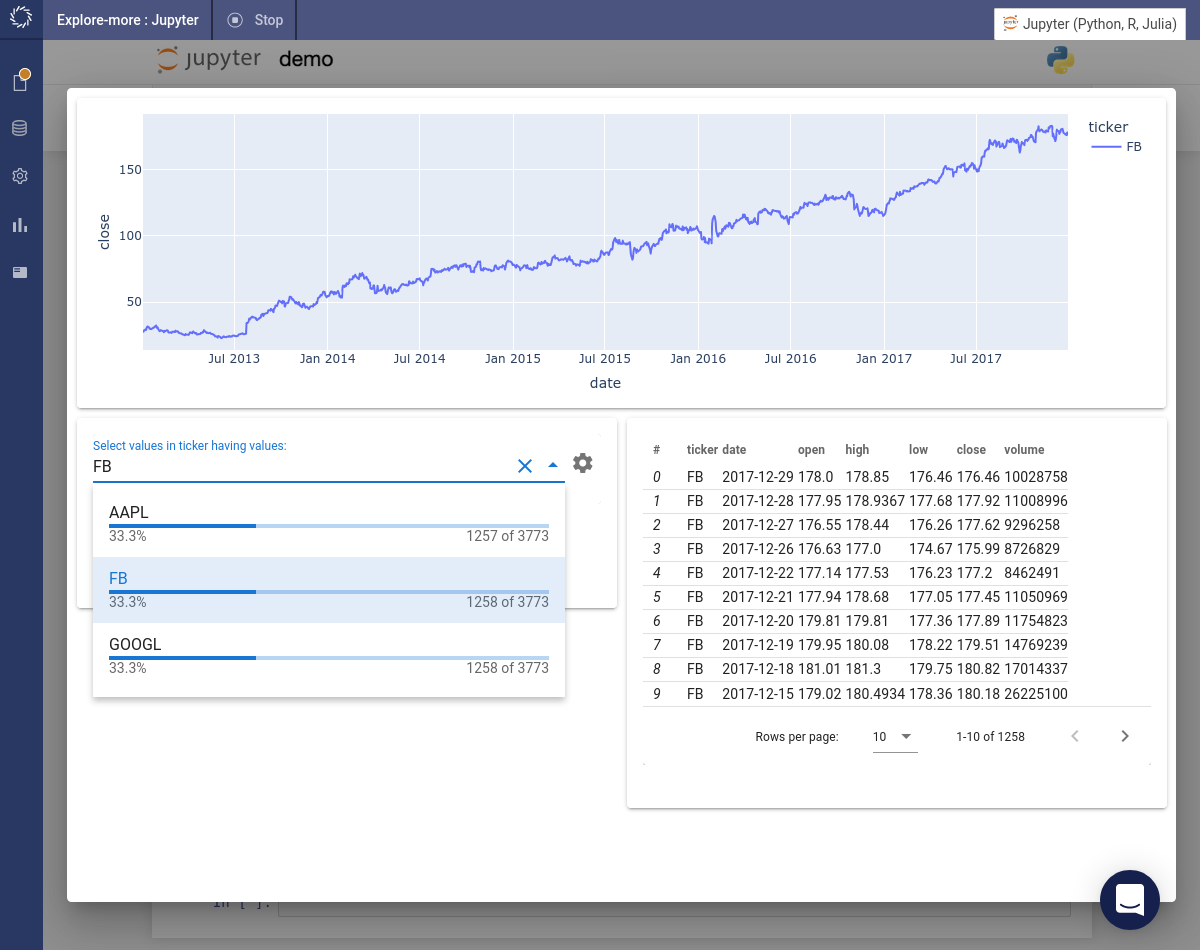Image resolution: width=1200 pixels, height=950 pixels.
Task: Click the 'ticker' column header
Action: (x=702, y=450)
